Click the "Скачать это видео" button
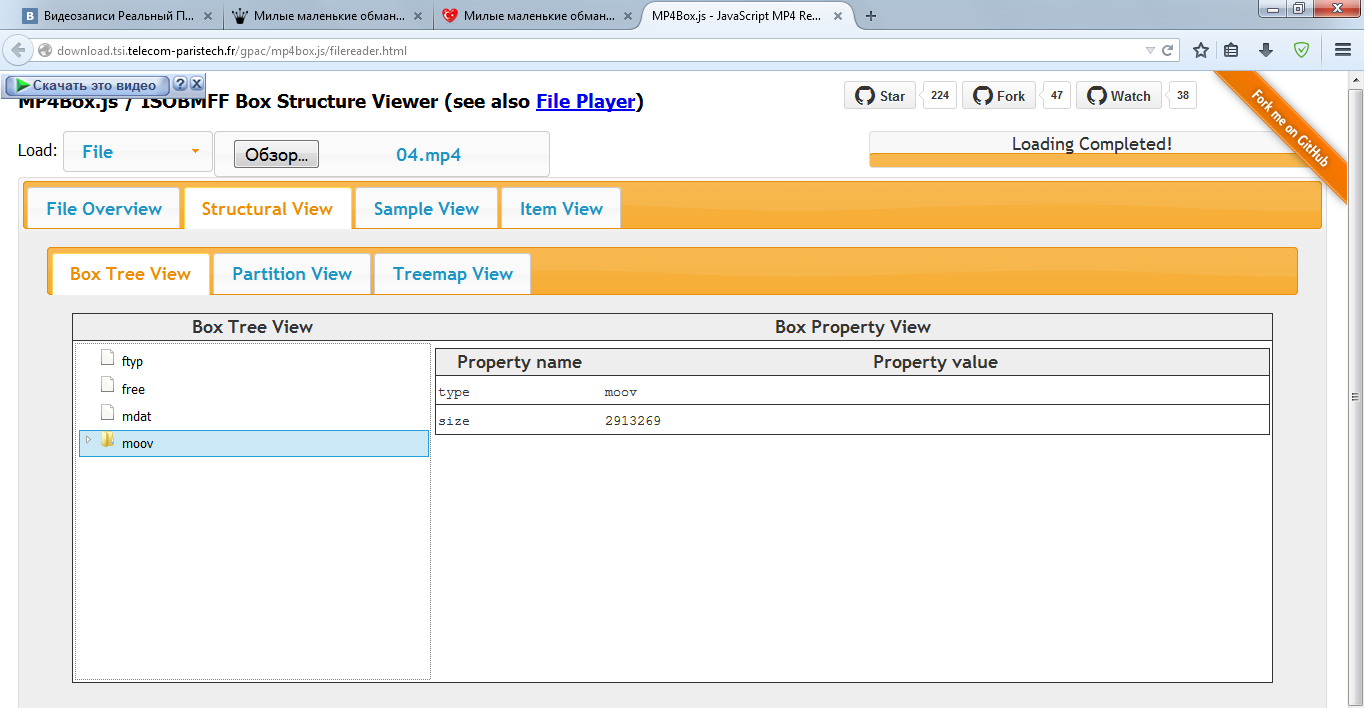Image resolution: width=1372 pixels, height=708 pixels. [x=87, y=85]
